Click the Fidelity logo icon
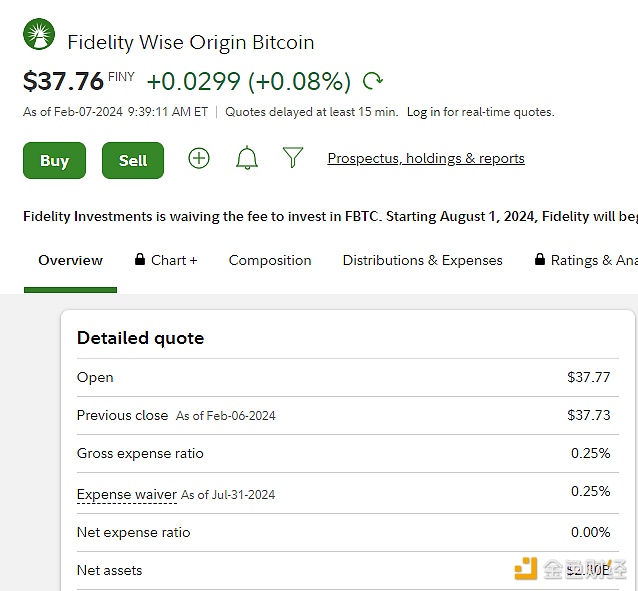Screen dimensions: 638x591 pyautogui.click(x=39, y=36)
